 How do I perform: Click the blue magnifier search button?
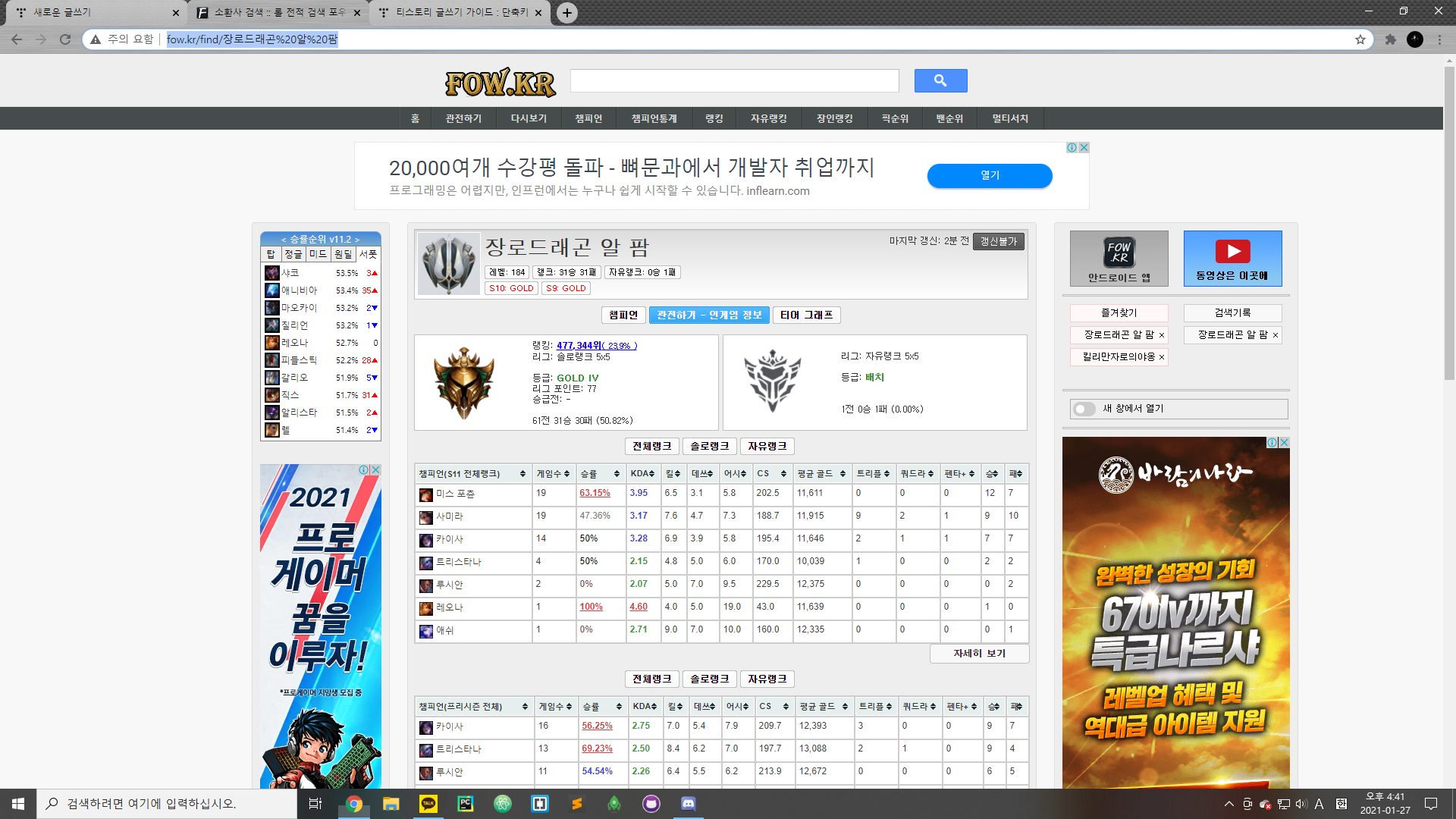tap(940, 80)
